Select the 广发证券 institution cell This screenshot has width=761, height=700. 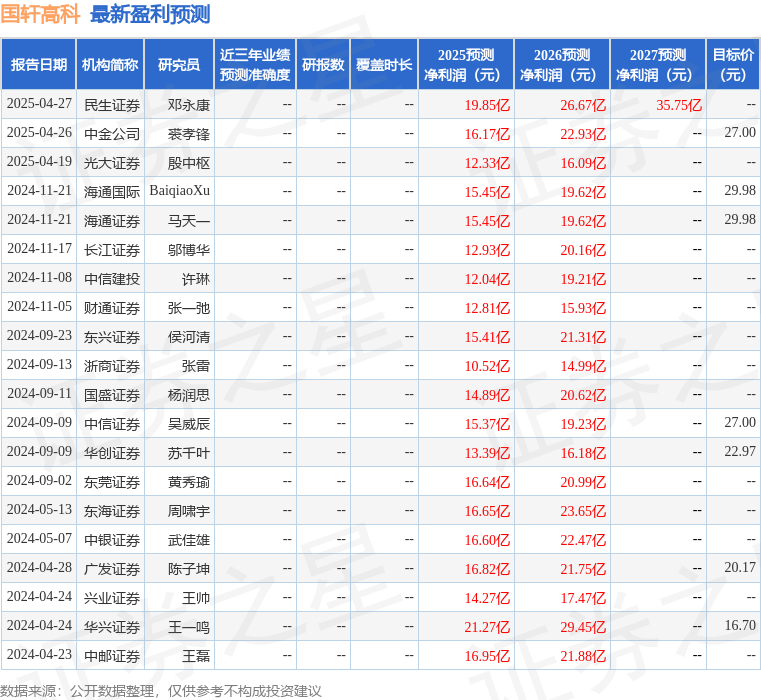coord(112,569)
